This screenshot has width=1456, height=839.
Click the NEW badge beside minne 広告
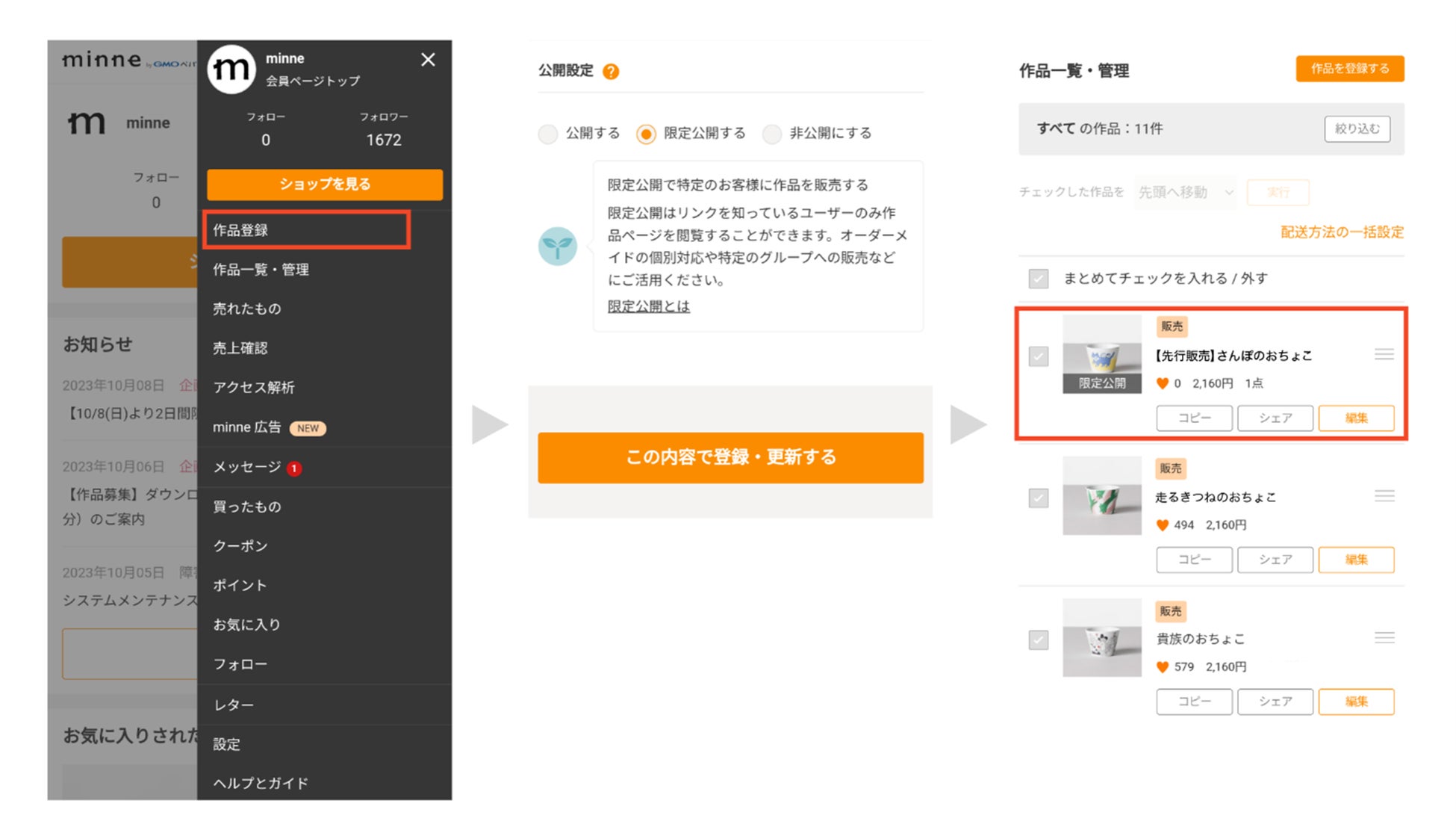click(x=308, y=428)
